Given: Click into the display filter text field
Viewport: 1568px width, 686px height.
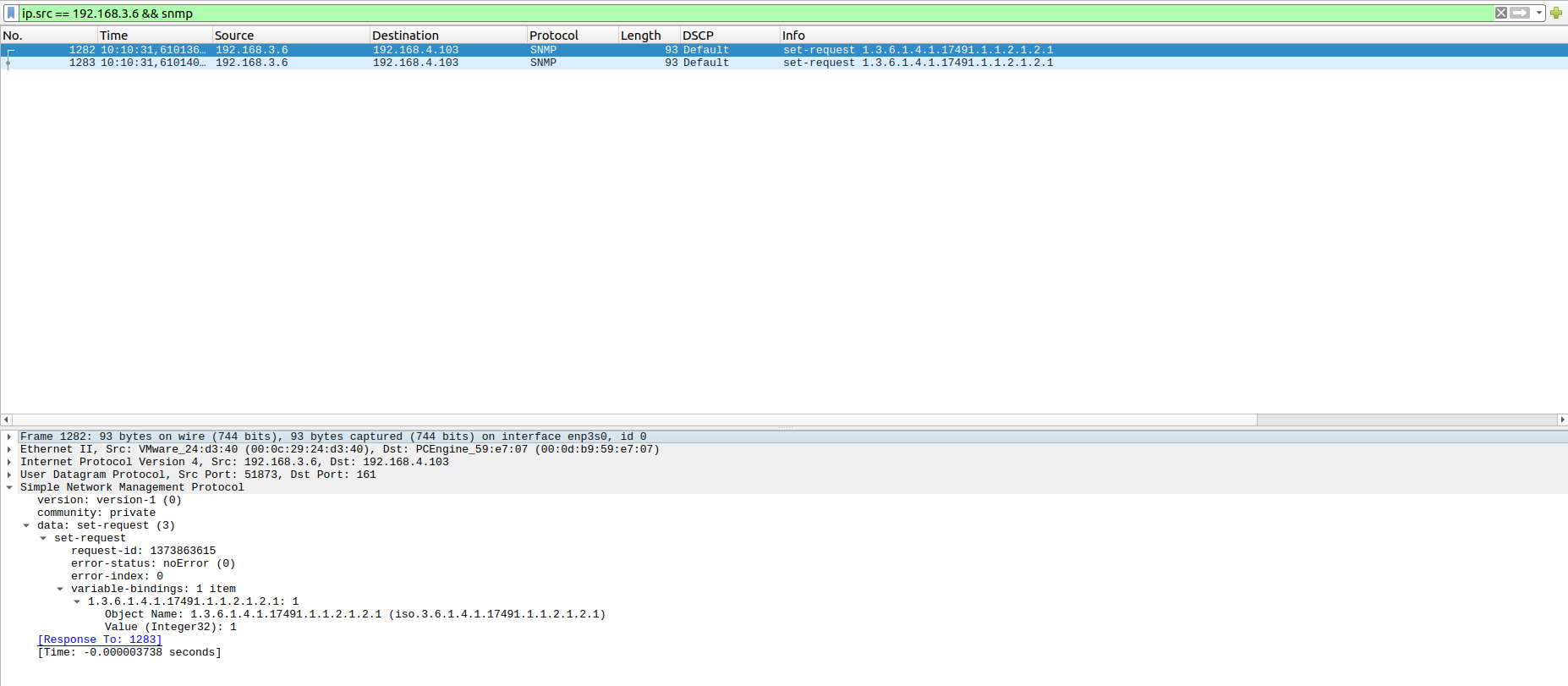Looking at the screenshot, I should pyautogui.click(x=677, y=14).
